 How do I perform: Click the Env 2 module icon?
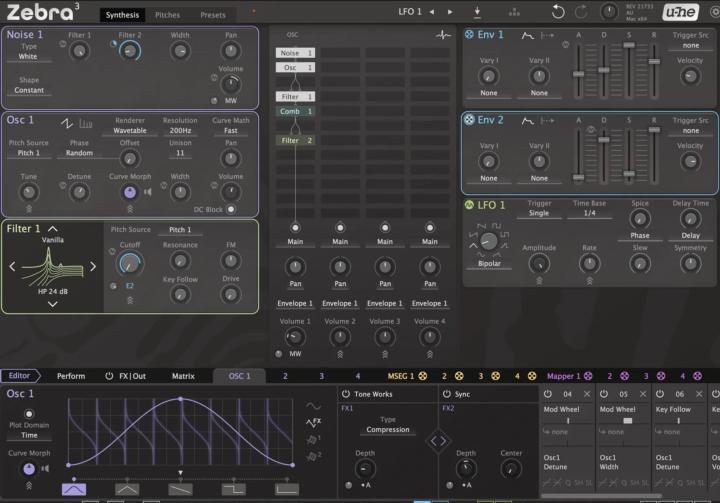469,120
